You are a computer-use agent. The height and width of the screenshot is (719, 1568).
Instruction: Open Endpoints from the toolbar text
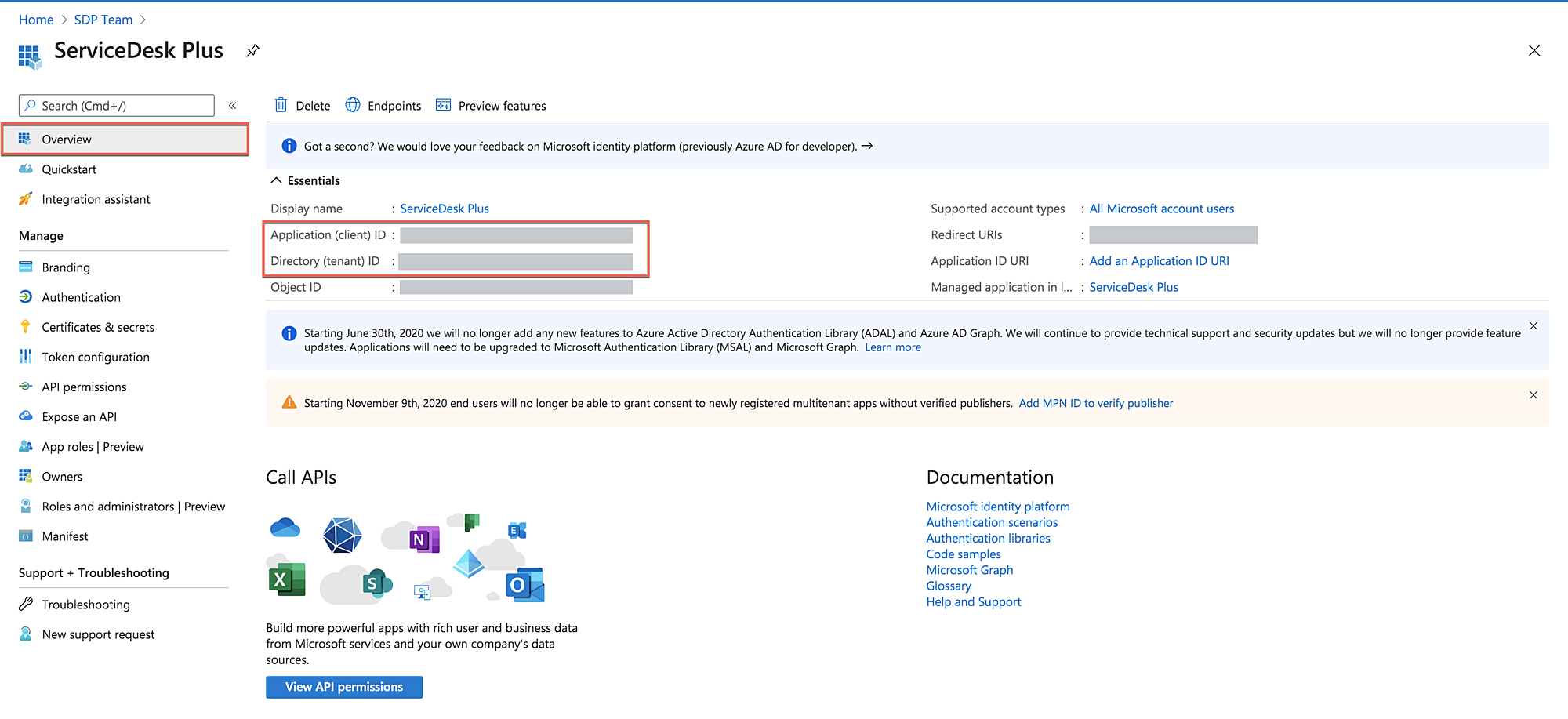(x=394, y=106)
